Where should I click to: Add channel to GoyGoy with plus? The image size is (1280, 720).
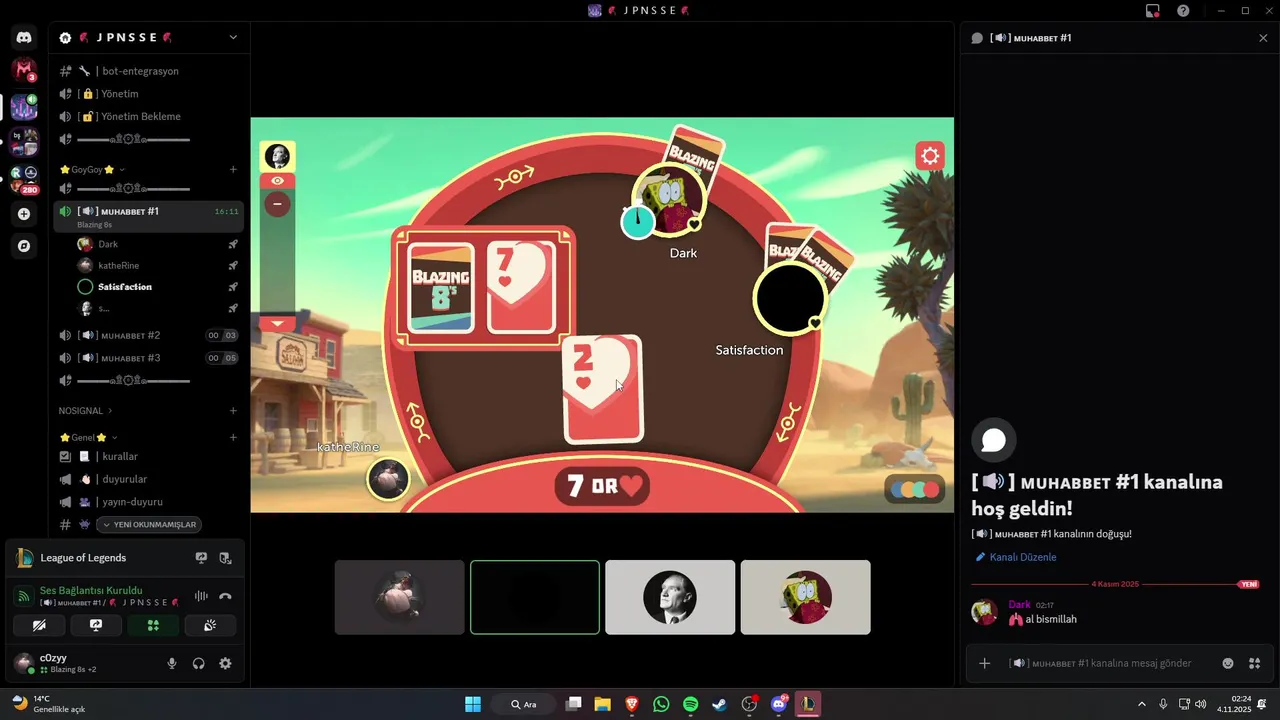[x=233, y=170]
